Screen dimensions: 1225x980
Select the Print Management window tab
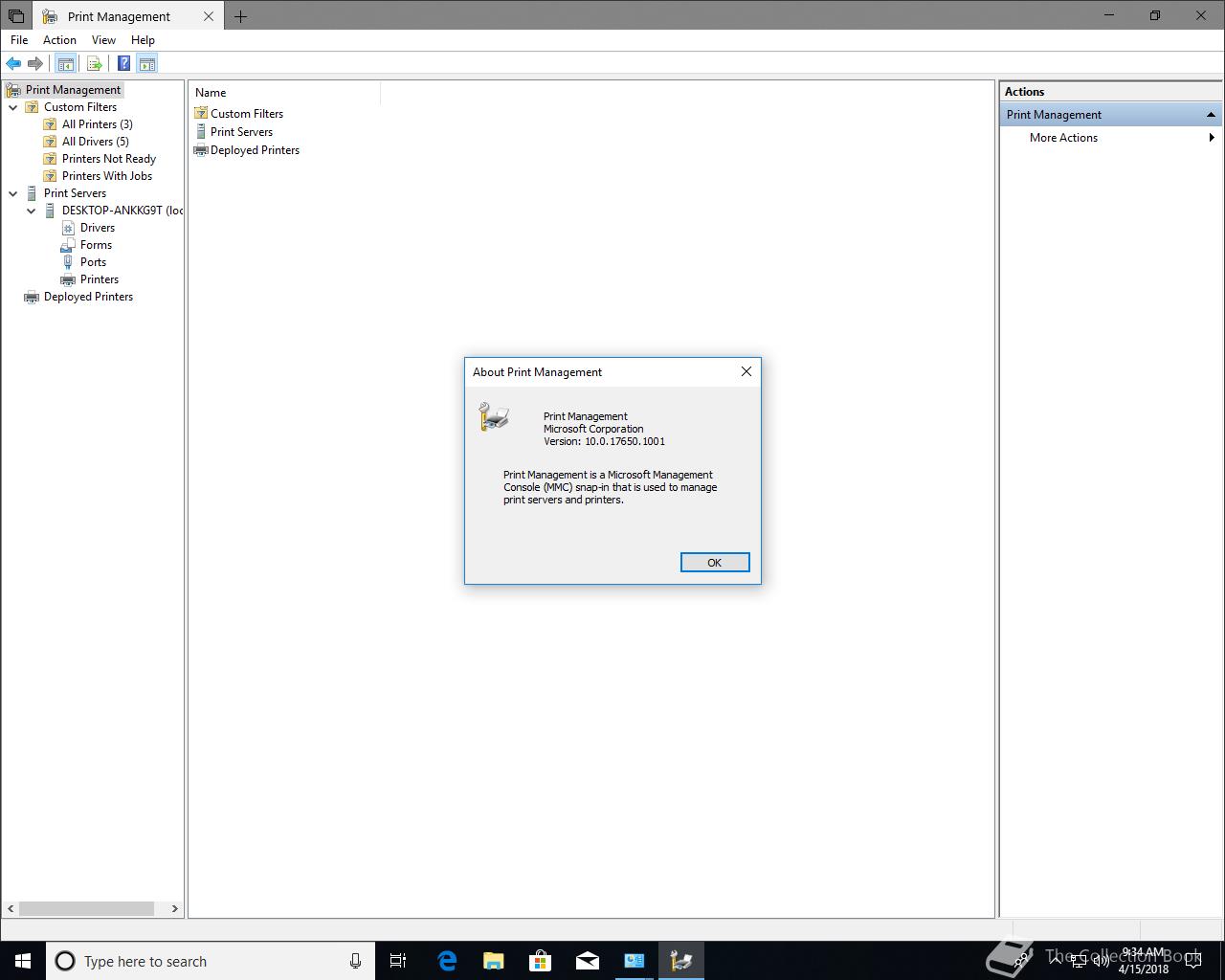click(129, 16)
